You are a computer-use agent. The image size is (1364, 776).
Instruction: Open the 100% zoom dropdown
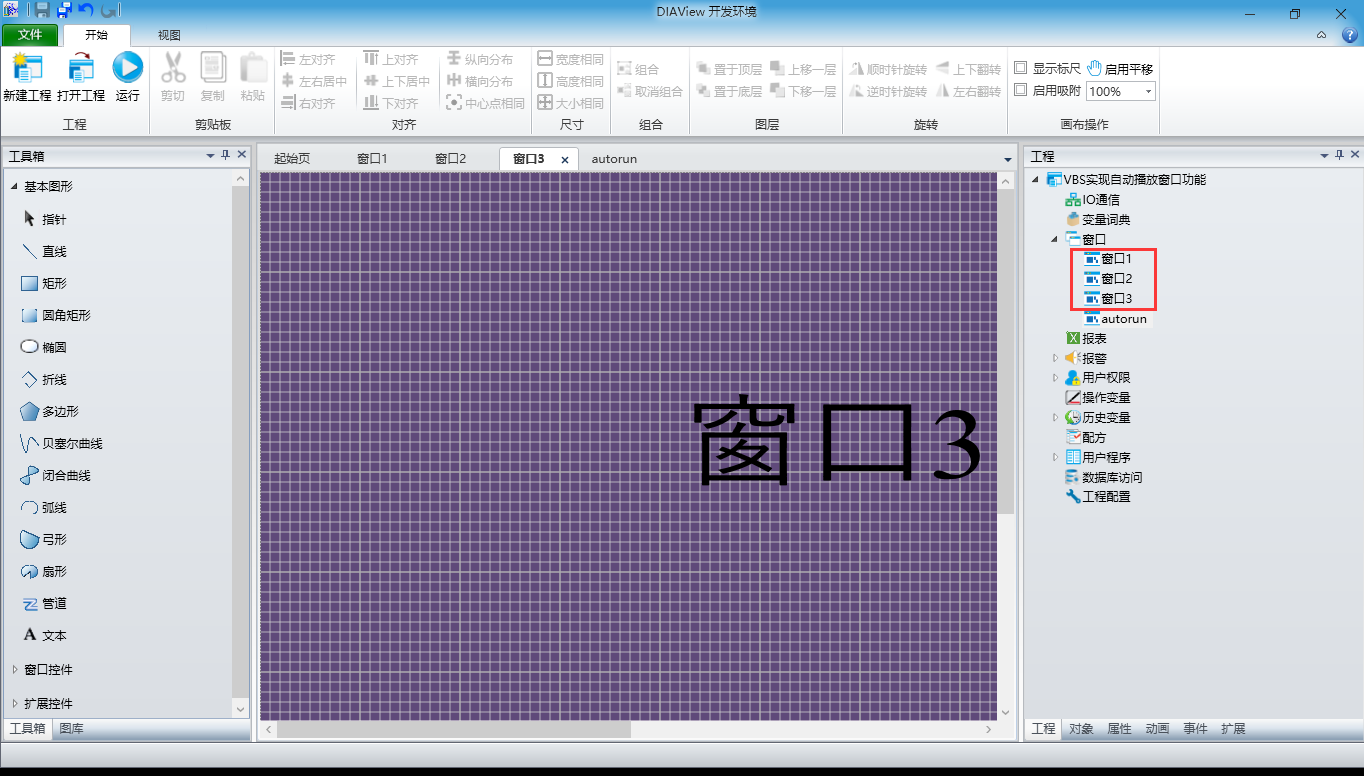tap(1148, 91)
